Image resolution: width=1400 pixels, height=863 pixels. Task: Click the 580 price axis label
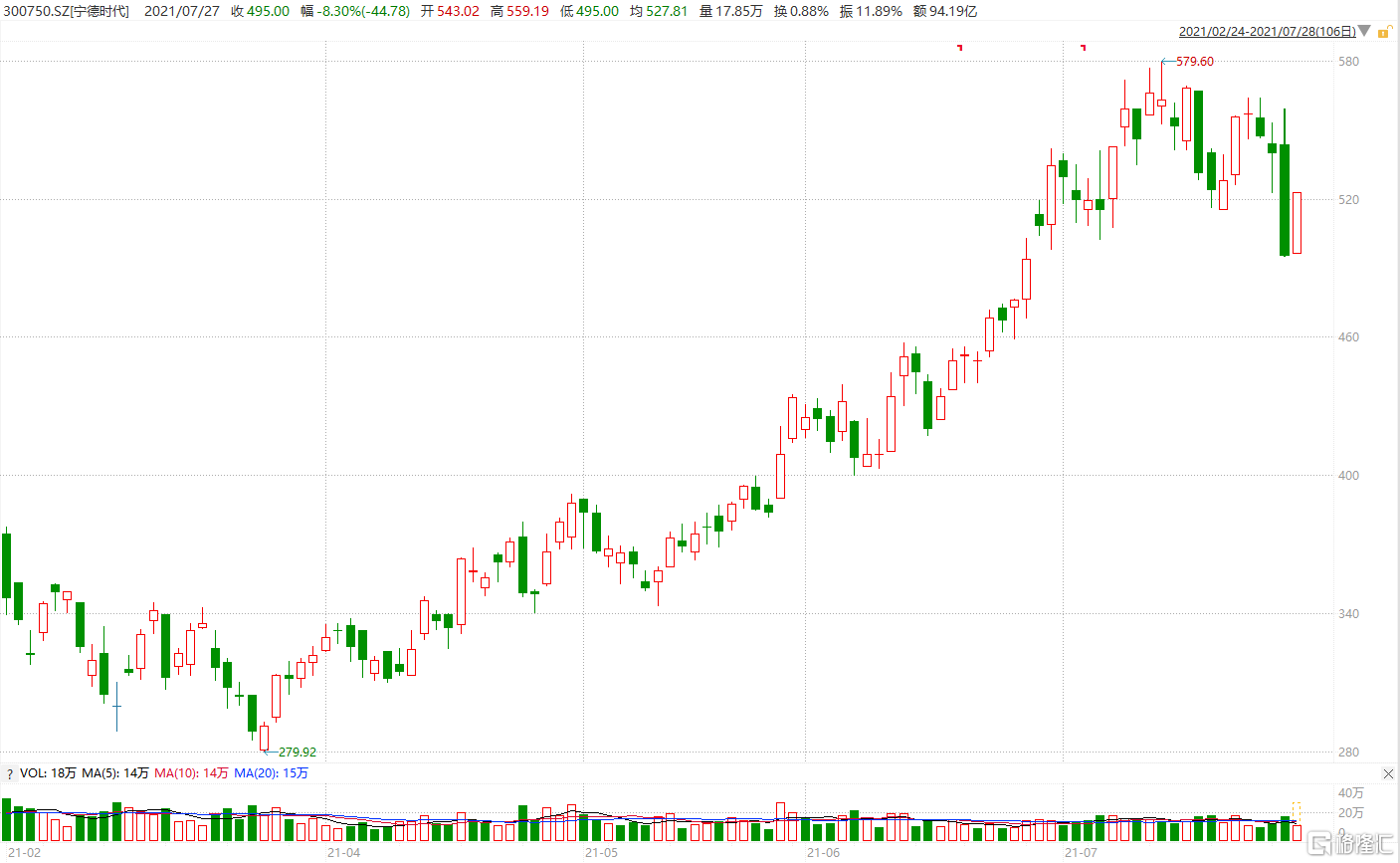pos(1348,62)
